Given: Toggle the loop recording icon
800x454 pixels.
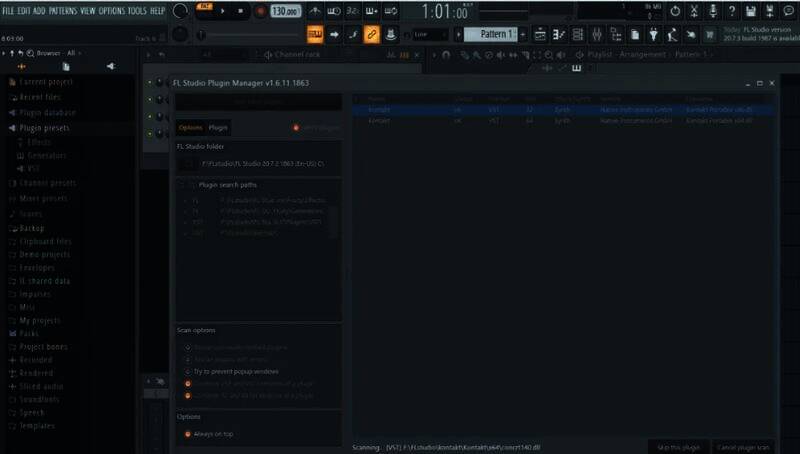Looking at the screenshot, I should pos(391,11).
